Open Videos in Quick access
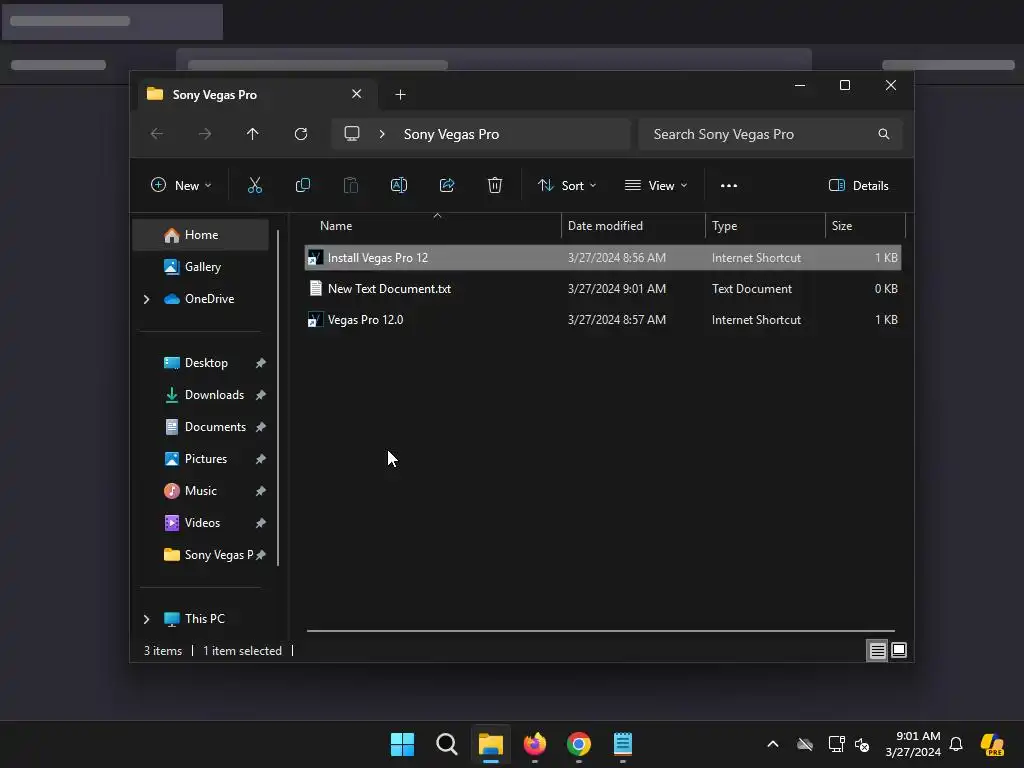The image size is (1024, 768). coord(200,523)
